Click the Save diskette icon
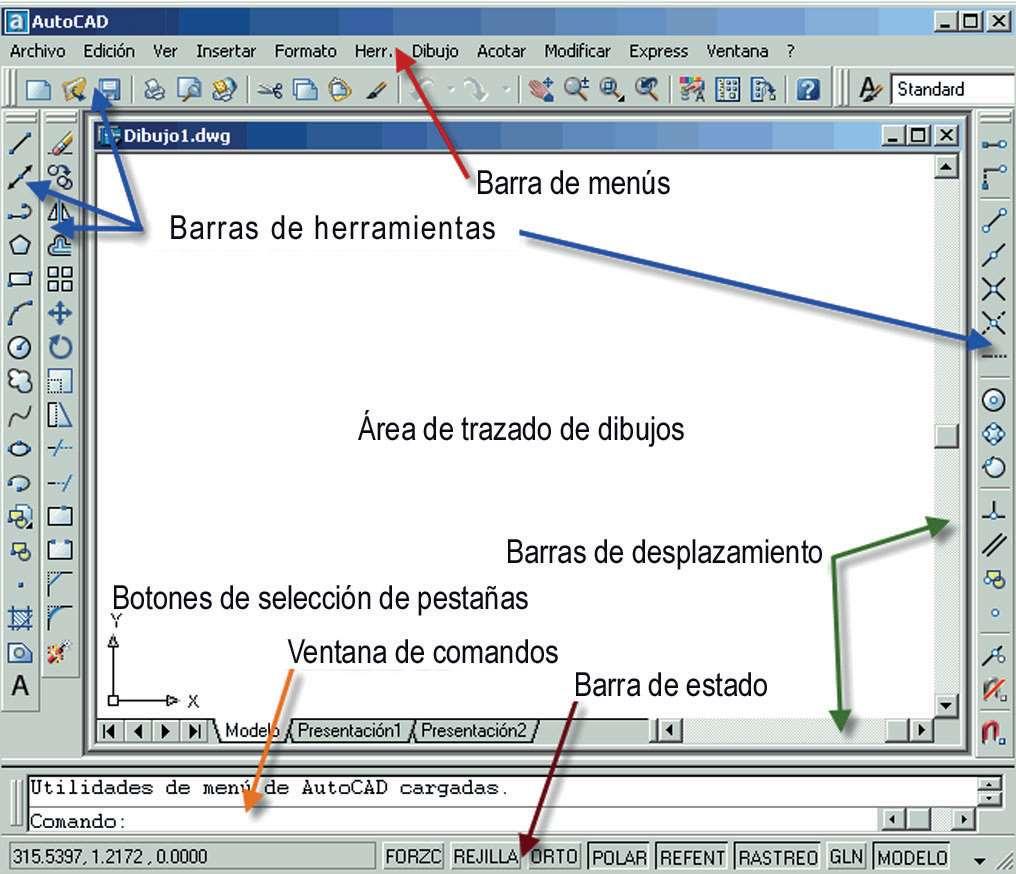Viewport: 1016px width, 874px height. pos(110,89)
